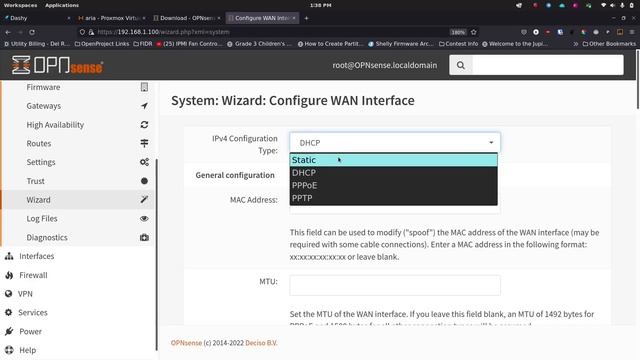This screenshot has width=640, height=360.
Task: Choose PPPoE from the dropdown list
Action: point(393,185)
